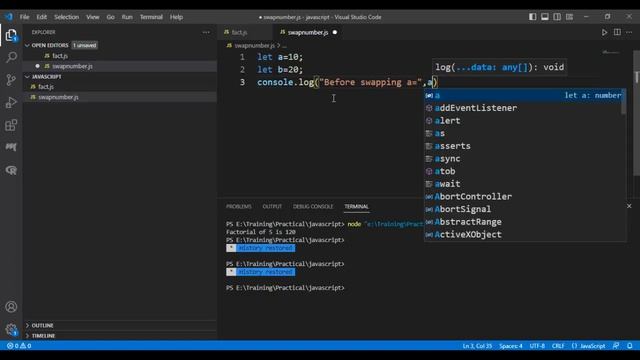Open the Selection menu
640x360 pixels.
67,17
